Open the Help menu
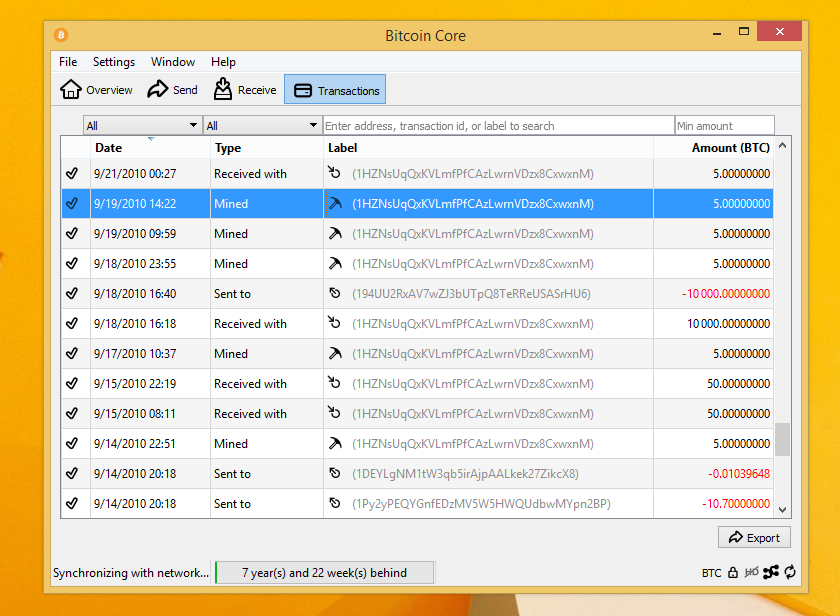840x616 pixels. coord(223,62)
